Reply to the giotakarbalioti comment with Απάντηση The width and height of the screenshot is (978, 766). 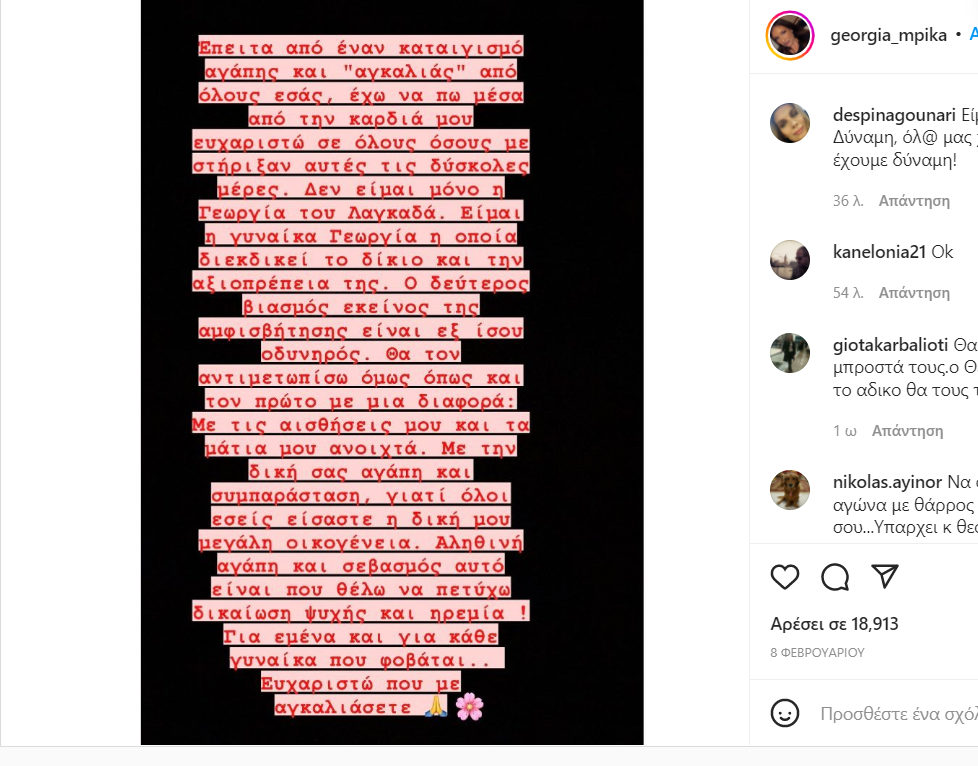click(x=907, y=431)
